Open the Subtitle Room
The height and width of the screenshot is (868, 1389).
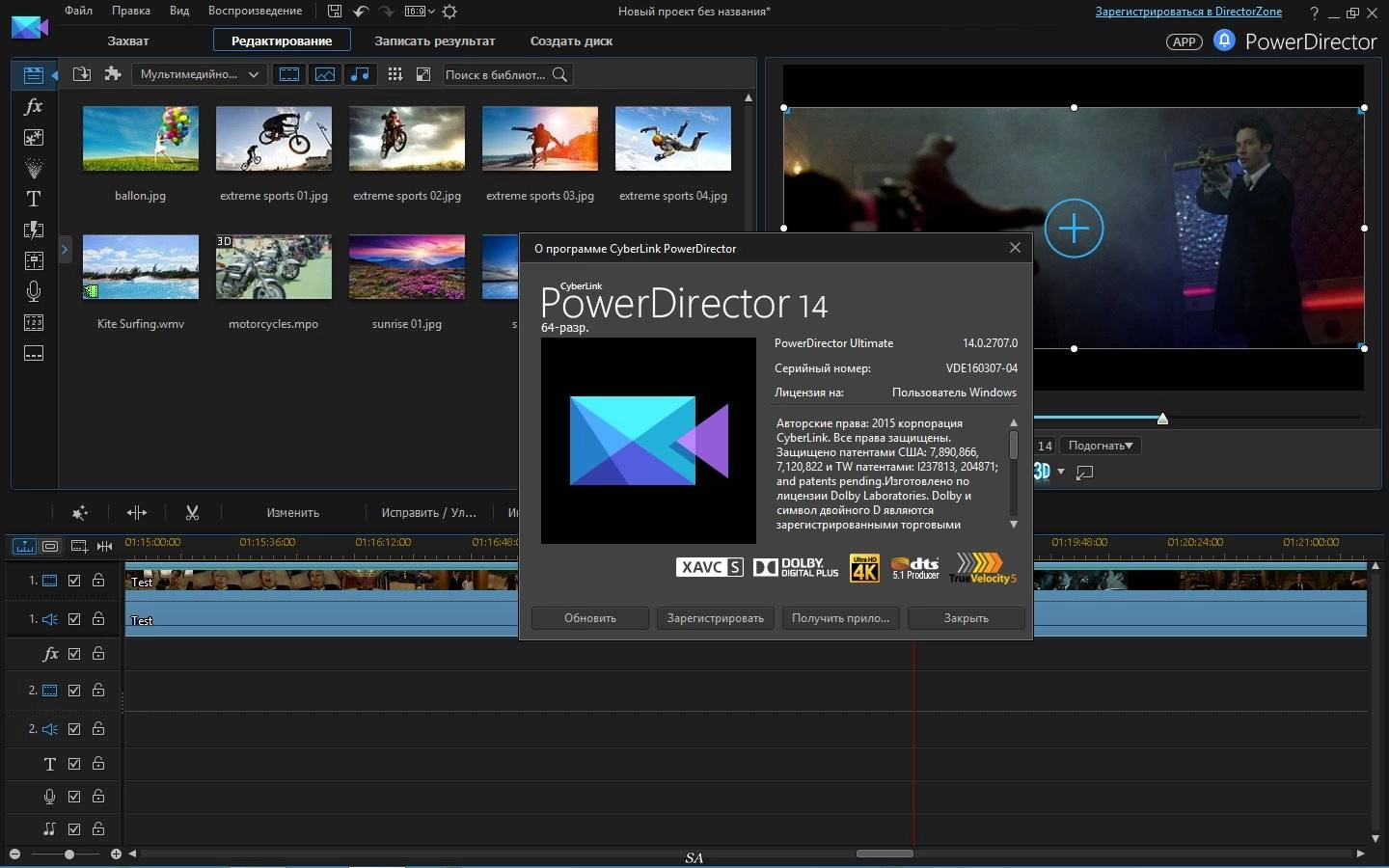tap(33, 353)
